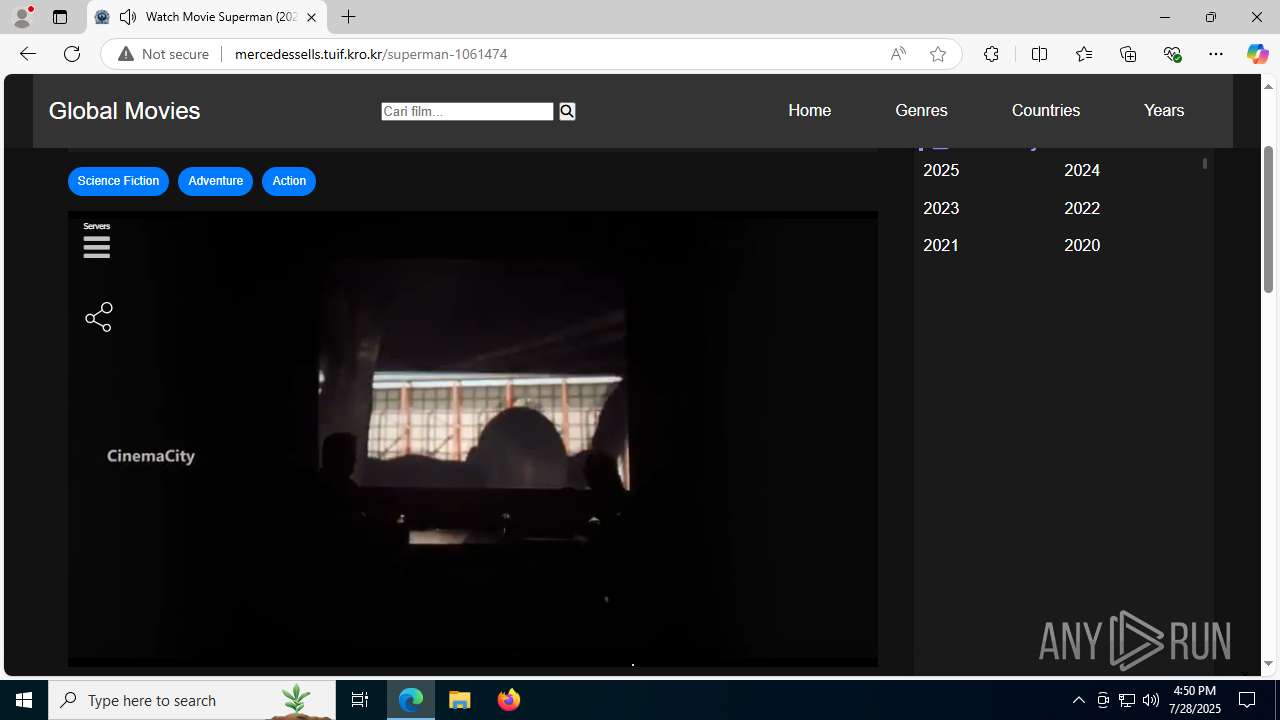
Task: Add page to favorites star icon
Action: point(938,54)
